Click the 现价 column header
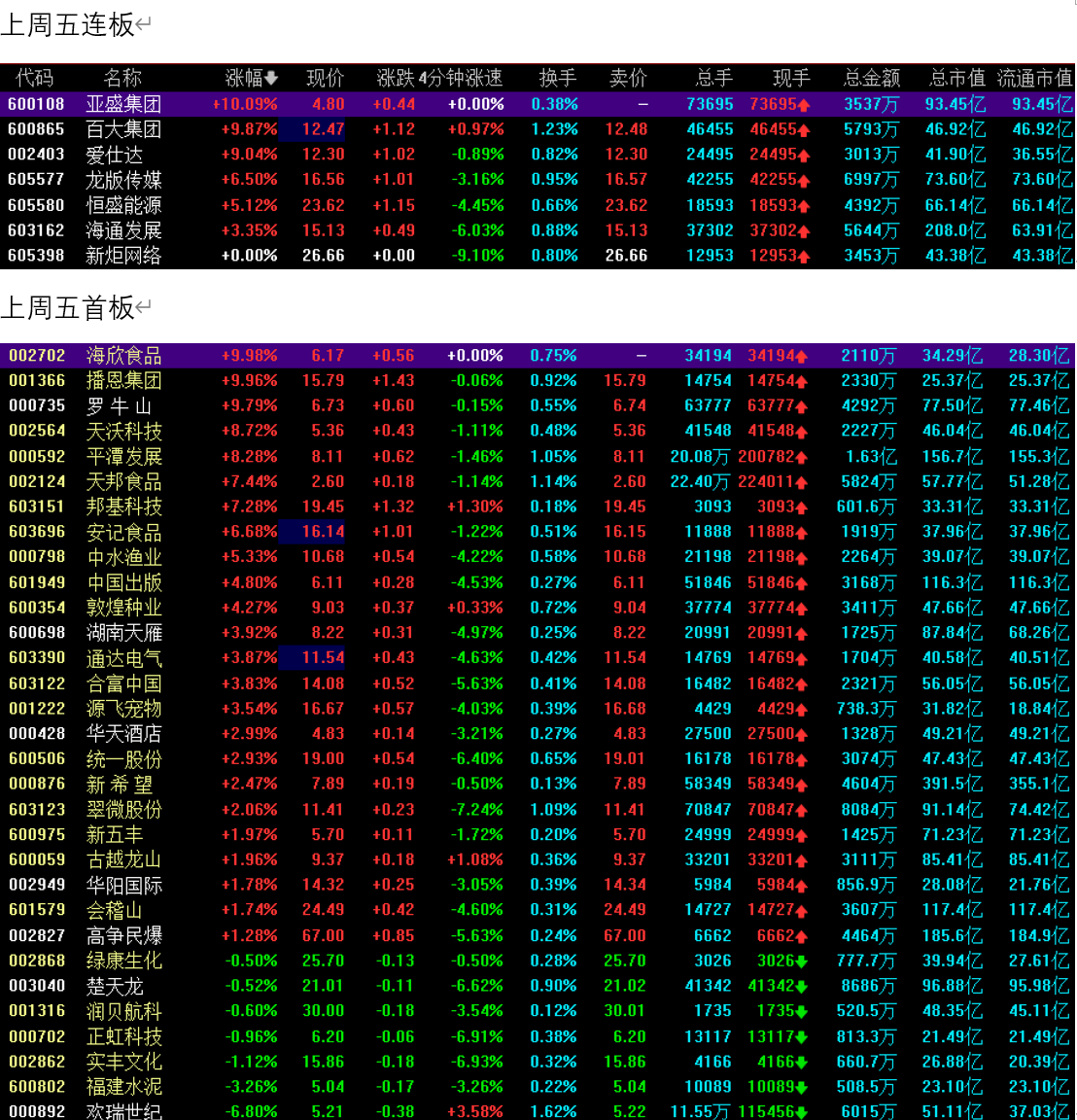 [x=325, y=78]
